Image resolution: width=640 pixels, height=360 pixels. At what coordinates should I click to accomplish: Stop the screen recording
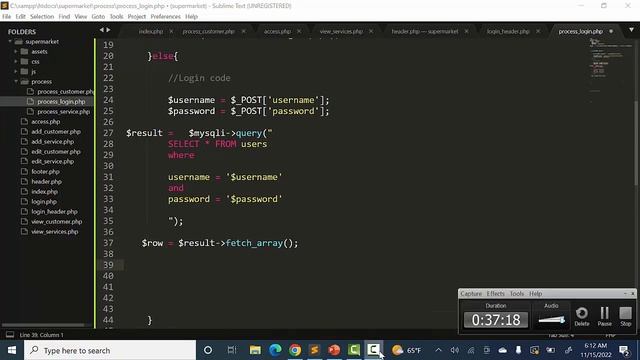click(625, 316)
